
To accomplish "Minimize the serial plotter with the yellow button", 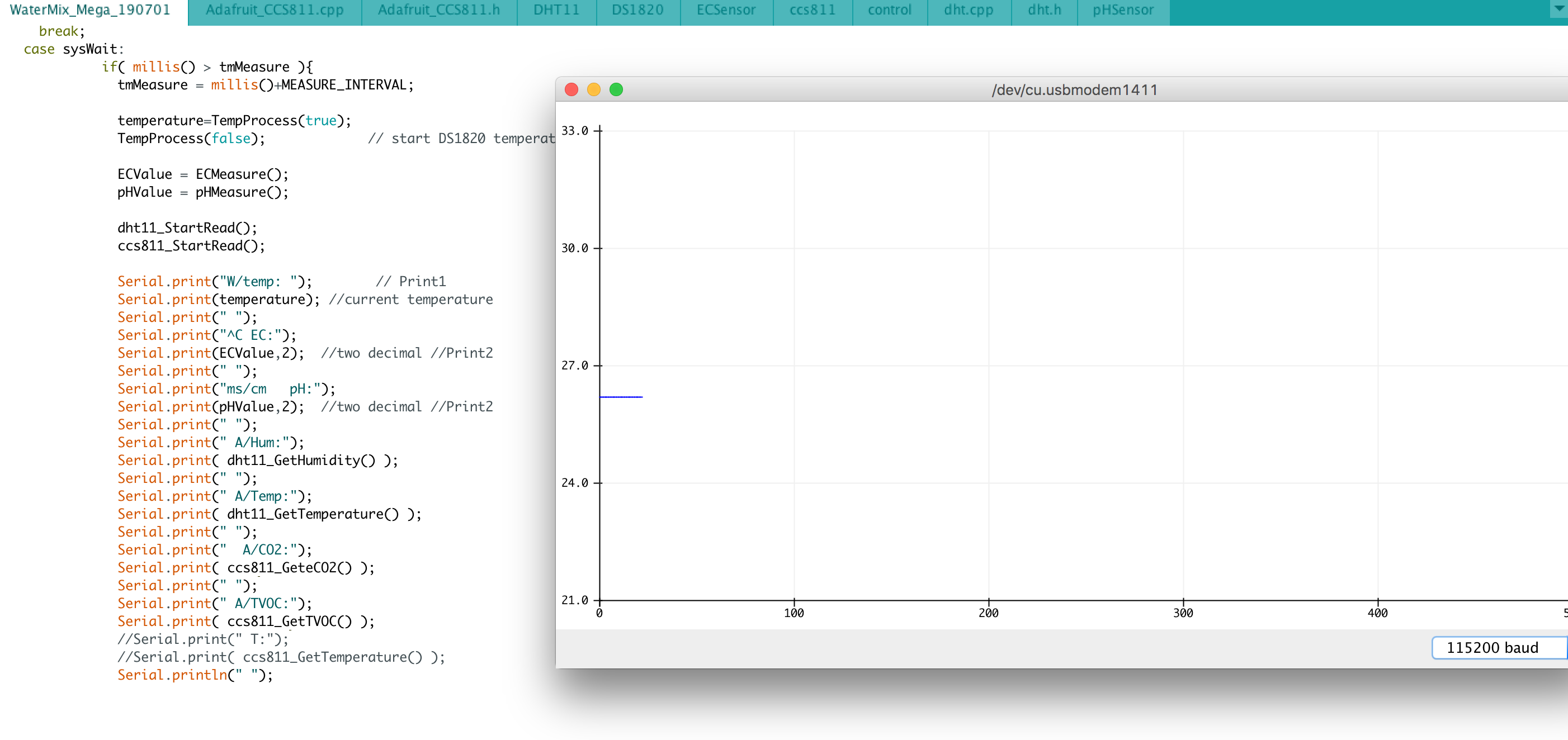I will (x=593, y=89).
